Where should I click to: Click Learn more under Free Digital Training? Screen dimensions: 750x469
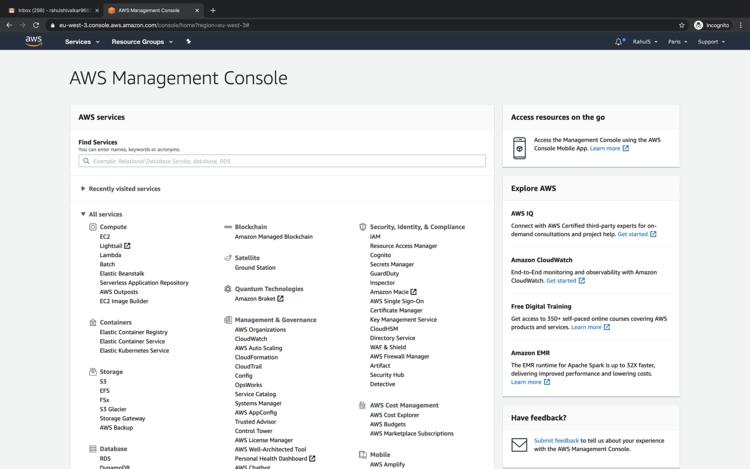tap(586, 327)
